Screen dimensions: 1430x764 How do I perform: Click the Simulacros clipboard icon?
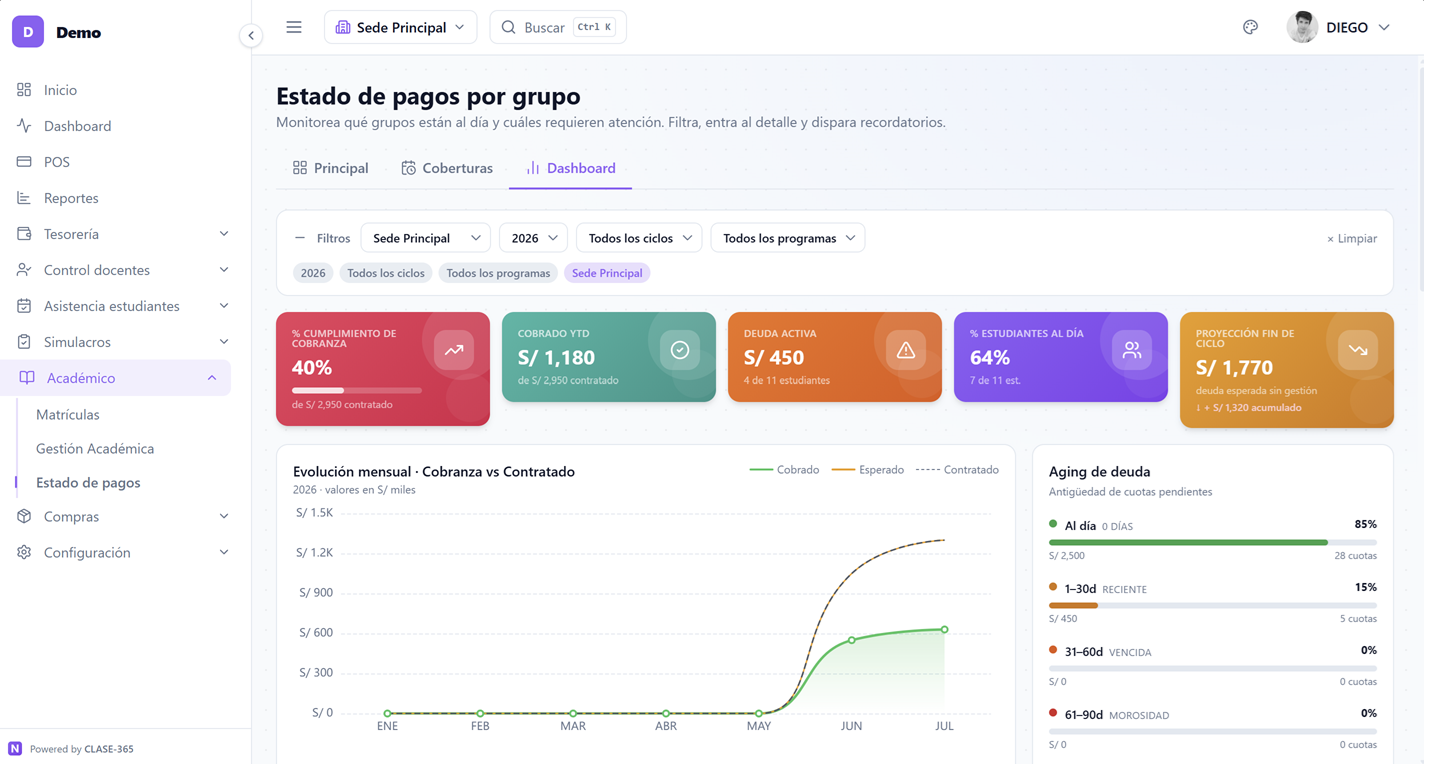coord(24,342)
